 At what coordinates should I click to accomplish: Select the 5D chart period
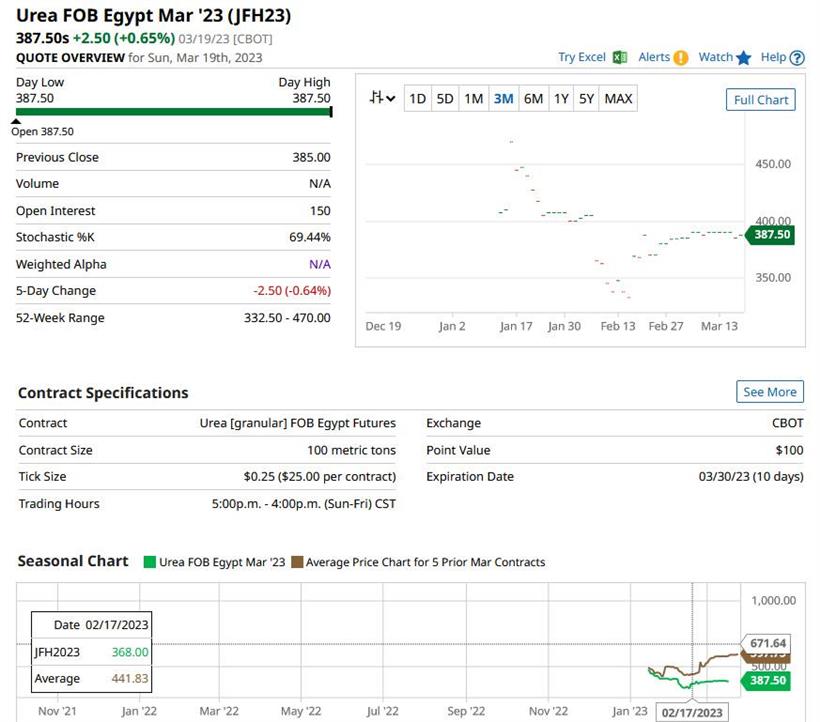pyautogui.click(x=445, y=98)
